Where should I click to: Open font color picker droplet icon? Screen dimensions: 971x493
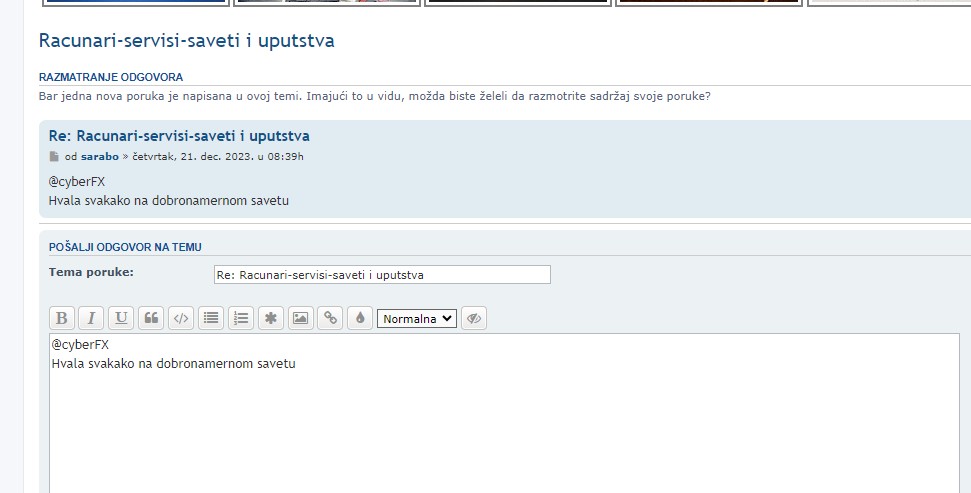360,318
